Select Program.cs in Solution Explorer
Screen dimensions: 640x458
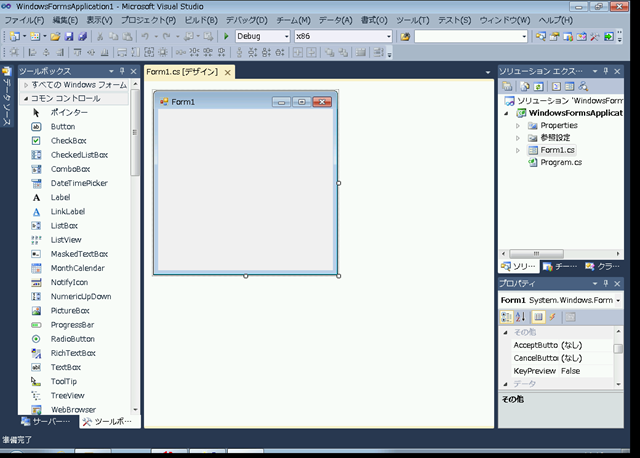tap(560, 161)
